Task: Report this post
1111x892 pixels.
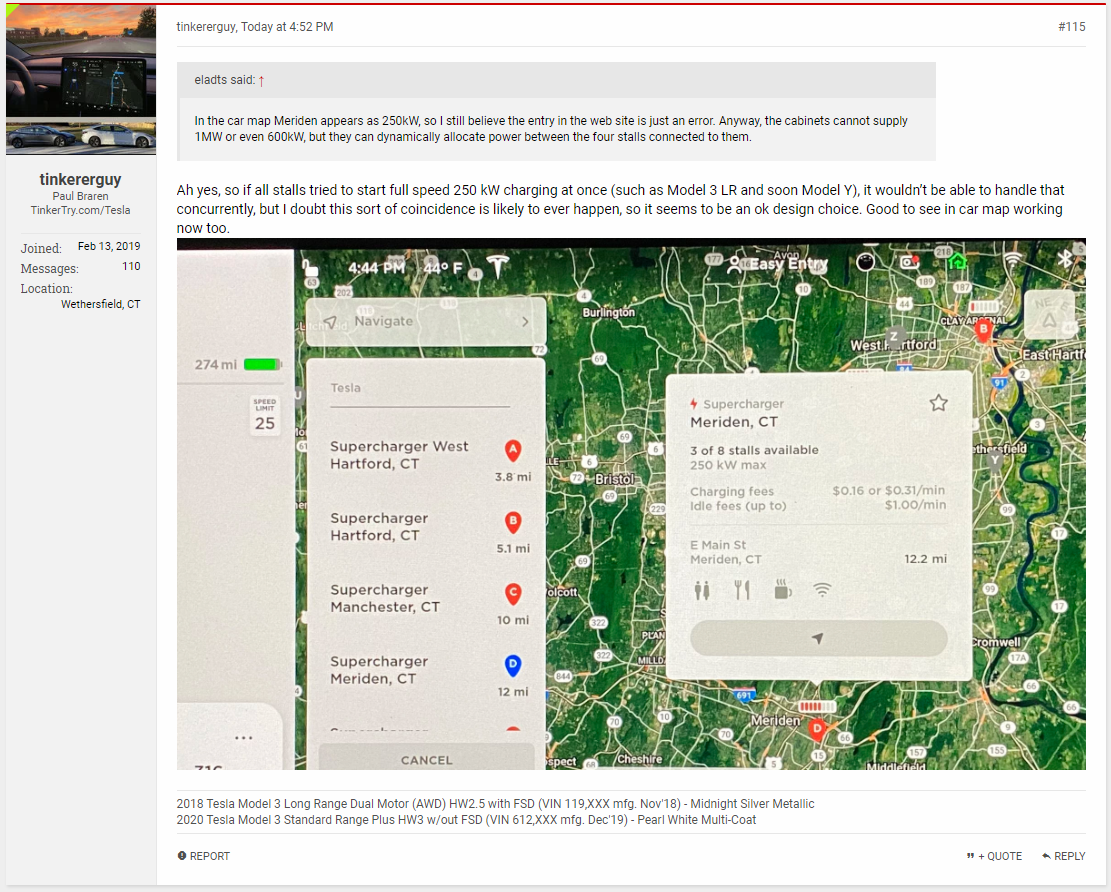Action: click(203, 856)
